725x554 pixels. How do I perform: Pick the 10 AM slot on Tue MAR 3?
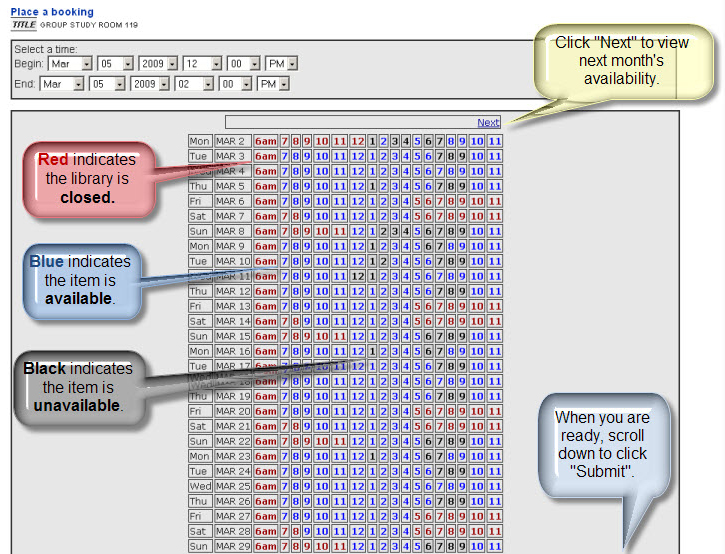[x=322, y=156]
